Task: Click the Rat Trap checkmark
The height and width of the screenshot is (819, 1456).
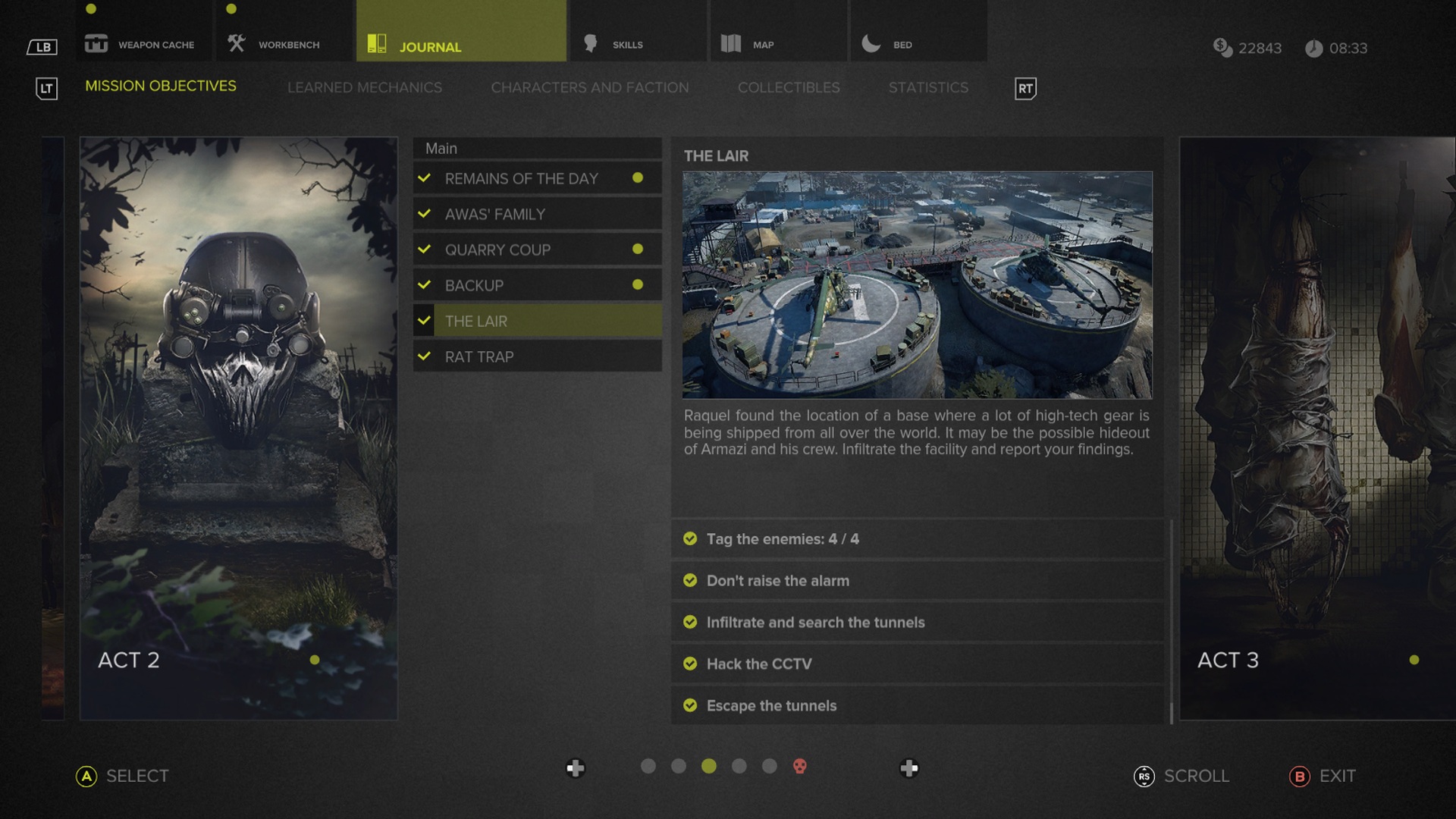Action: (x=425, y=356)
